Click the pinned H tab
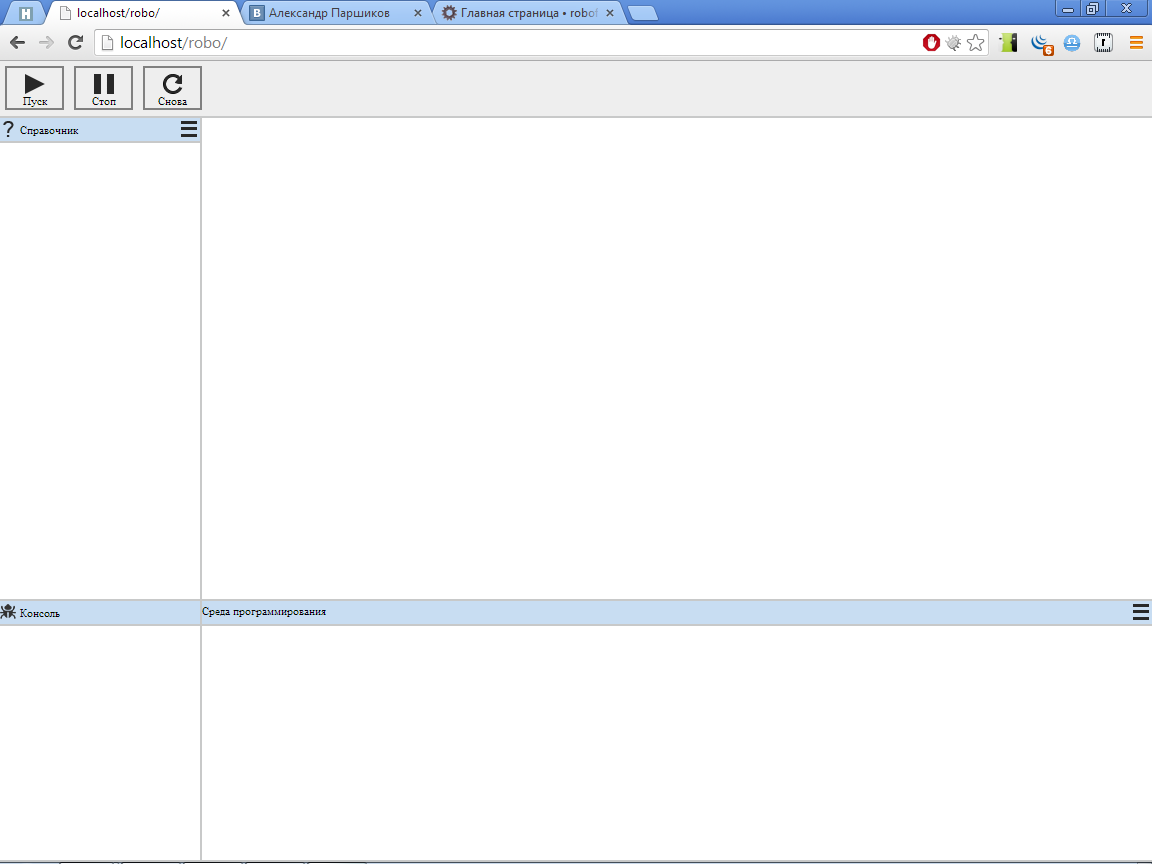 tap(26, 13)
